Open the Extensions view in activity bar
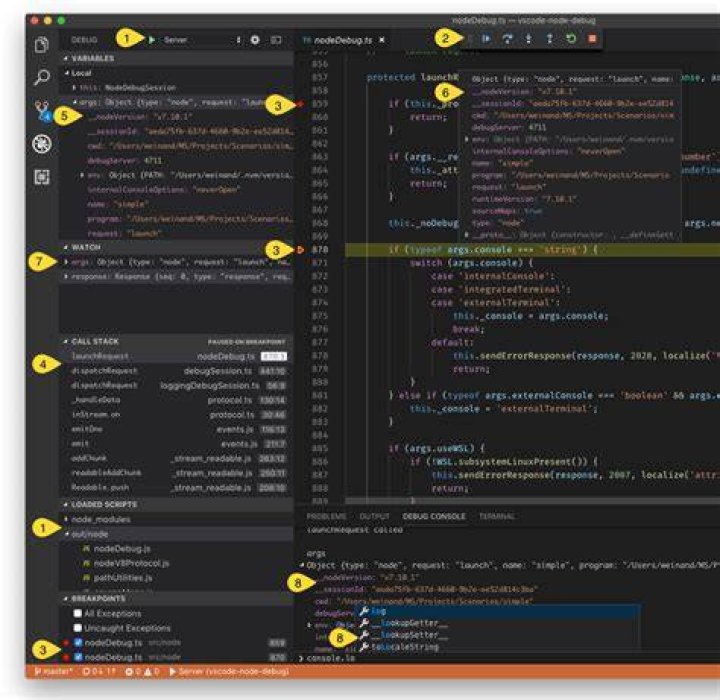This screenshot has height=700, width=720. coord(42,177)
